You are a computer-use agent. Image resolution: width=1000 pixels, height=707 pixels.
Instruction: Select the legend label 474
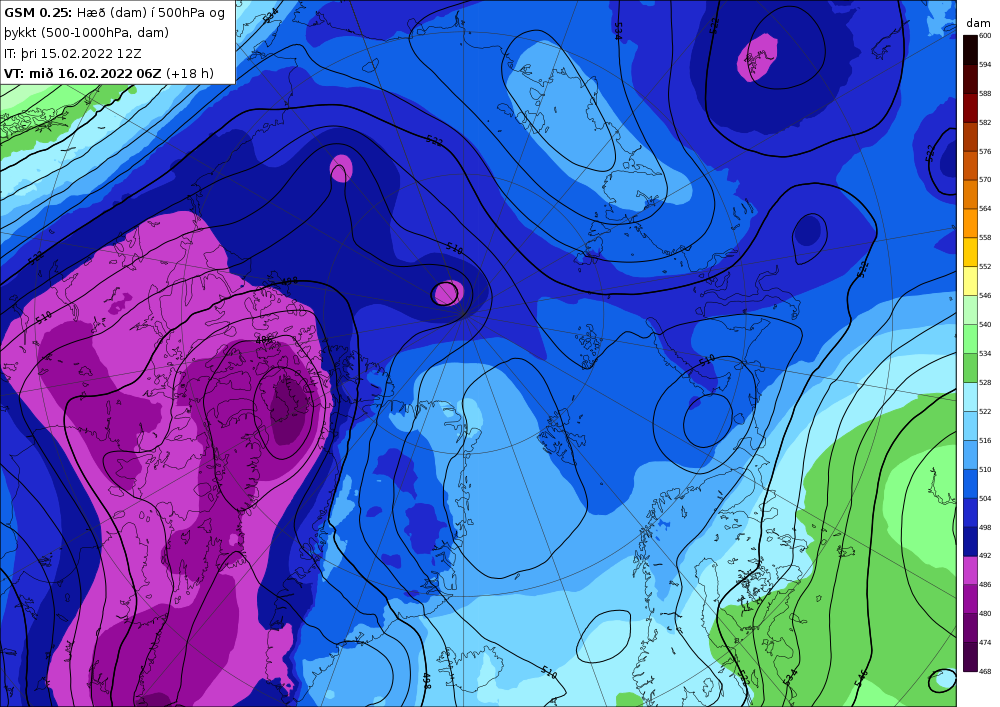(985, 643)
